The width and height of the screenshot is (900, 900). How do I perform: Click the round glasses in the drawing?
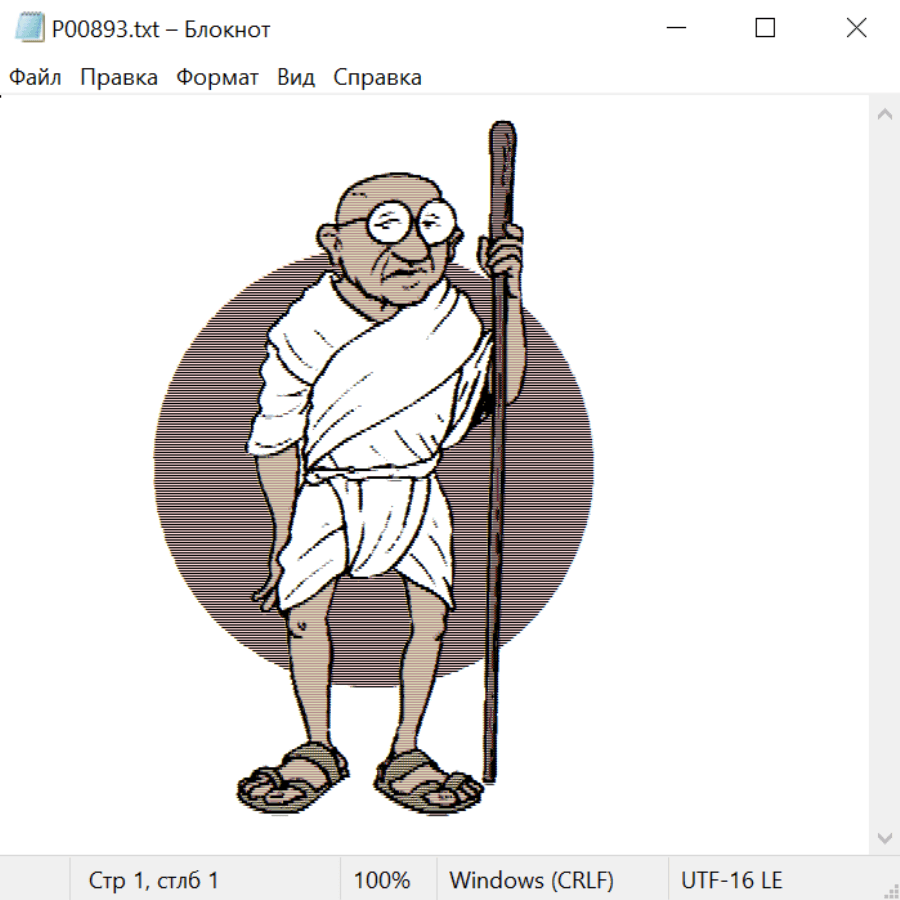coord(410,220)
